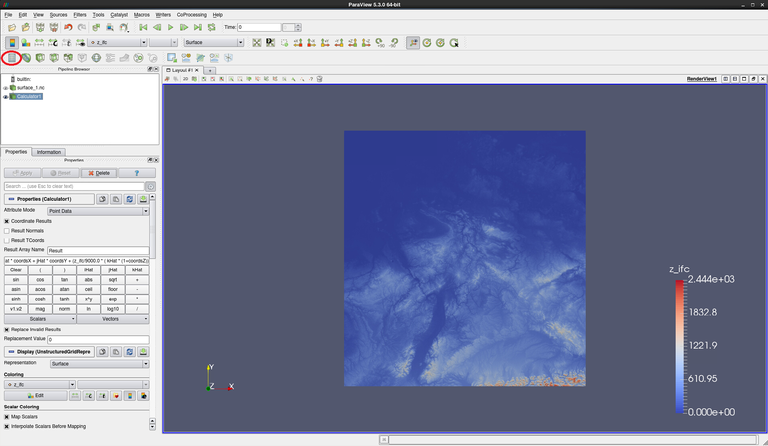Open the Filters menu
The height and width of the screenshot is (446, 768).
80,15
